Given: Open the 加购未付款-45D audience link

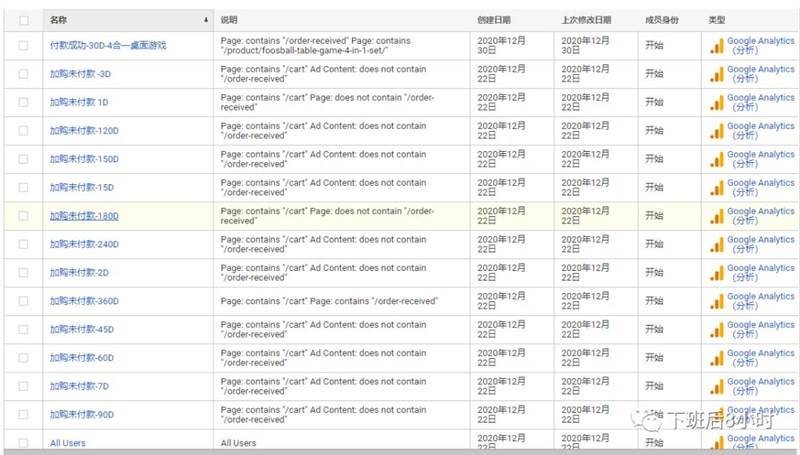Looking at the screenshot, I should coord(82,330).
